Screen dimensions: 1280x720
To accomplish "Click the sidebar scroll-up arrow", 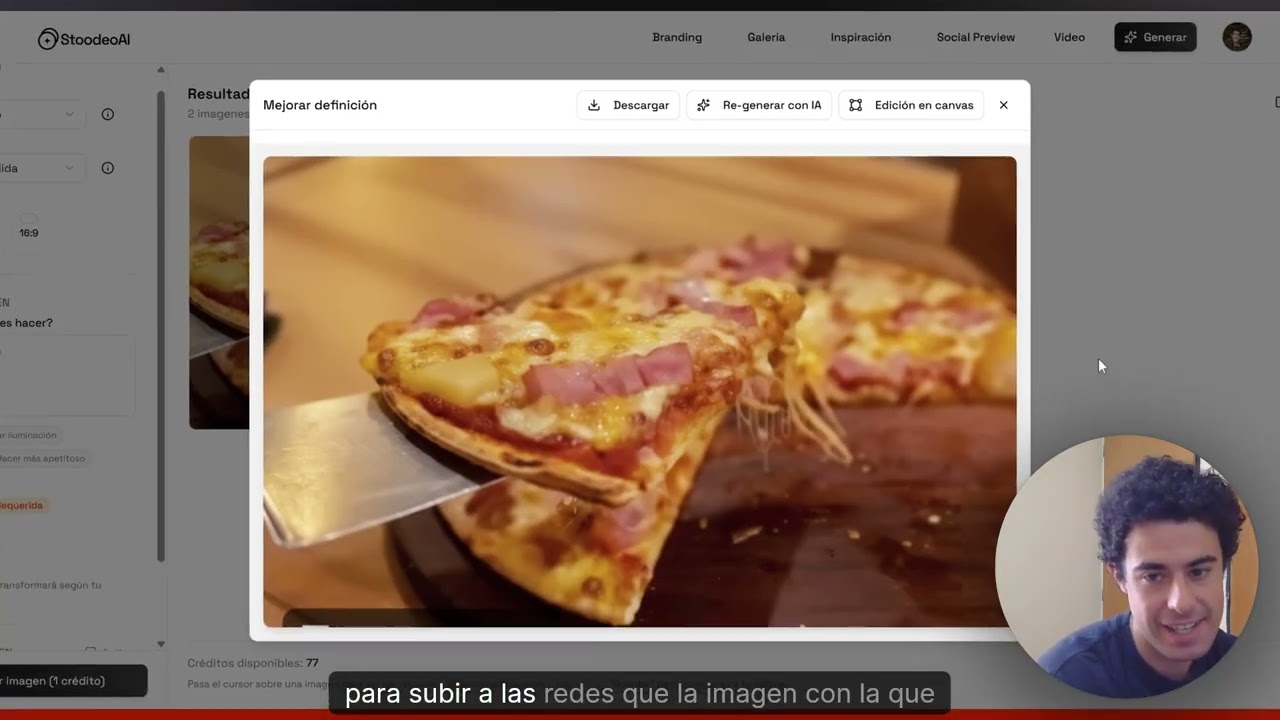I will click(x=161, y=70).
